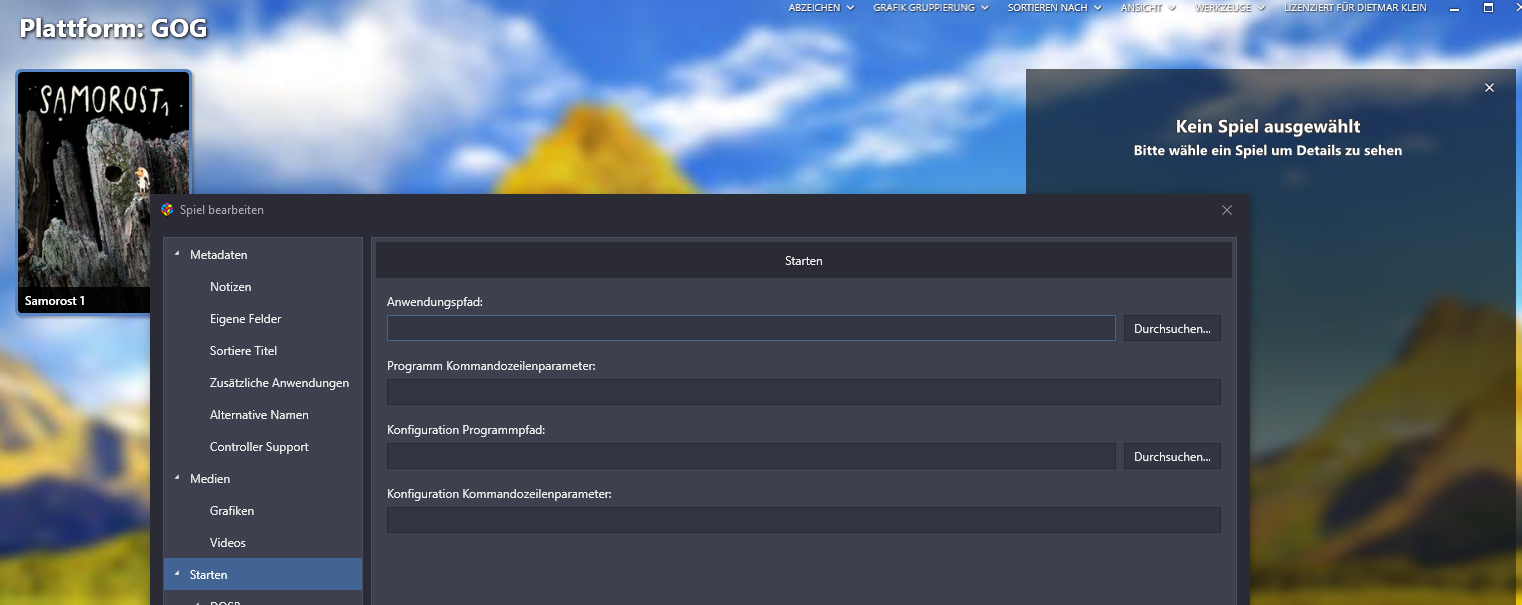1522x605 pixels.
Task: Click the Spiel bearbeiten dialog title text
Action: (x=222, y=210)
